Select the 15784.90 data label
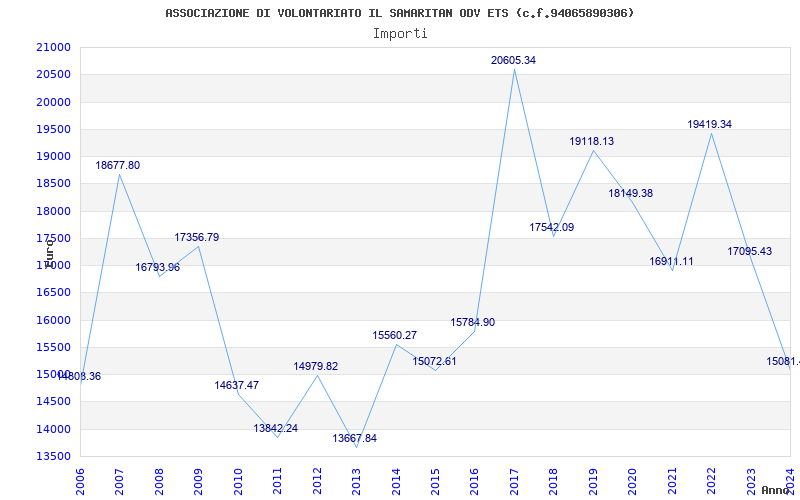The image size is (800, 500). (472, 322)
